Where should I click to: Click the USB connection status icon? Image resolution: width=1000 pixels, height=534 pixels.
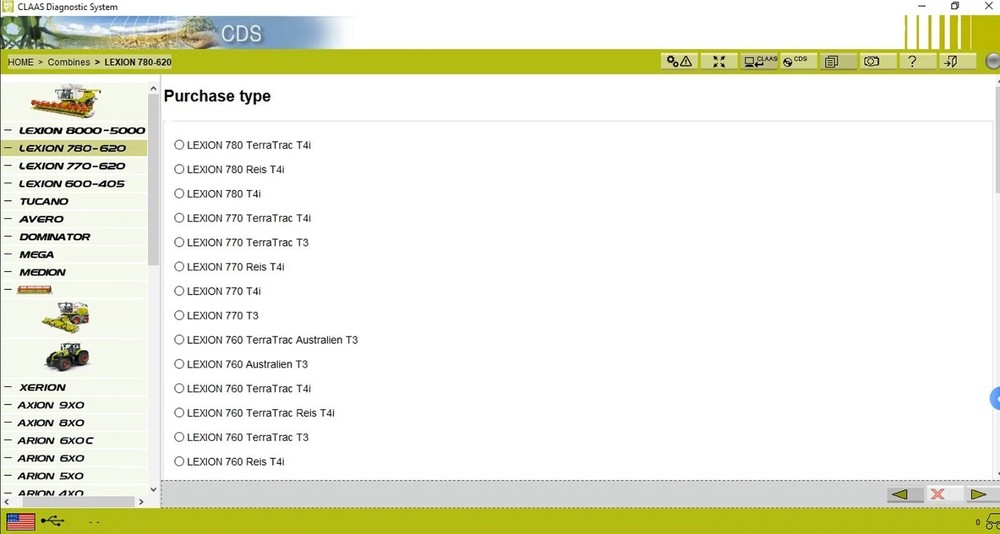[52, 521]
